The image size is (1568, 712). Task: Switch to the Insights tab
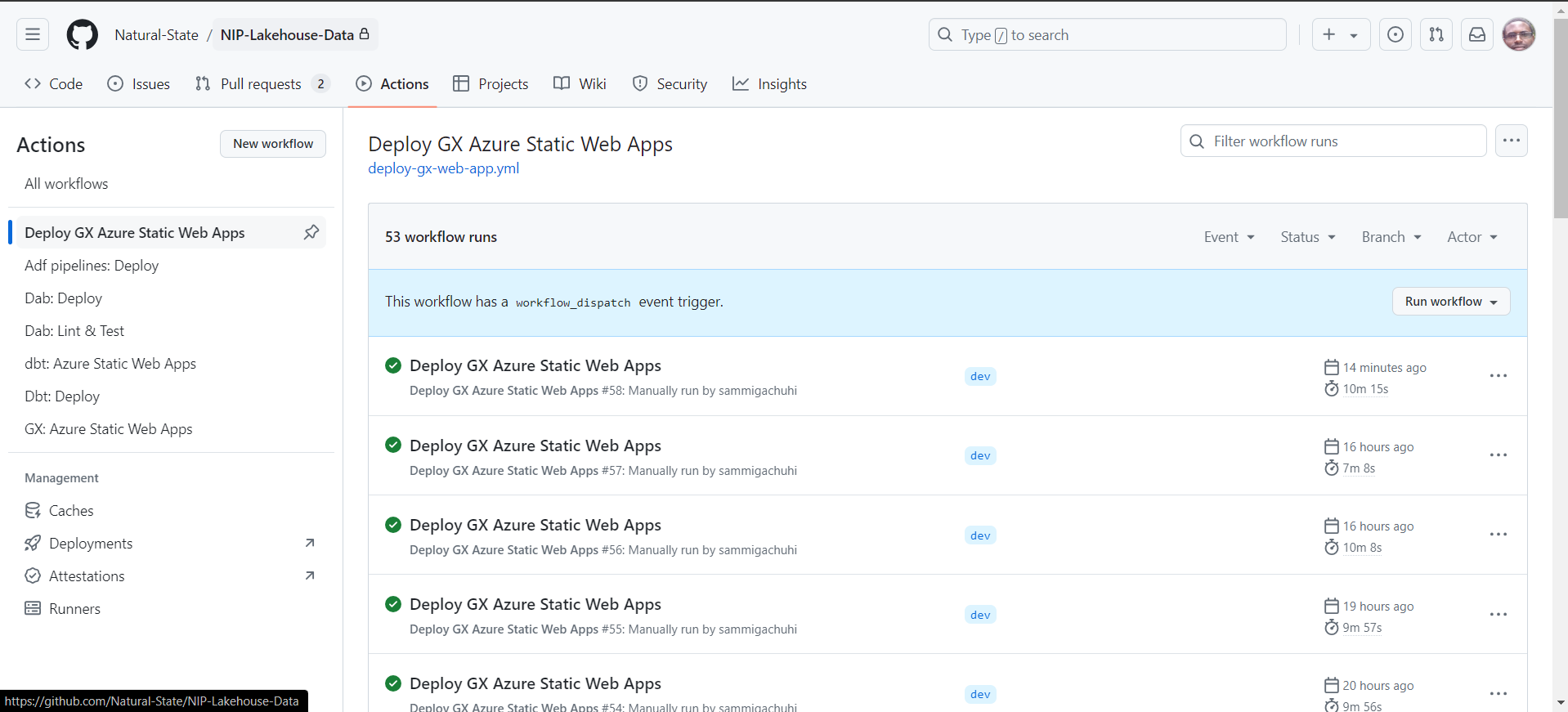[769, 83]
